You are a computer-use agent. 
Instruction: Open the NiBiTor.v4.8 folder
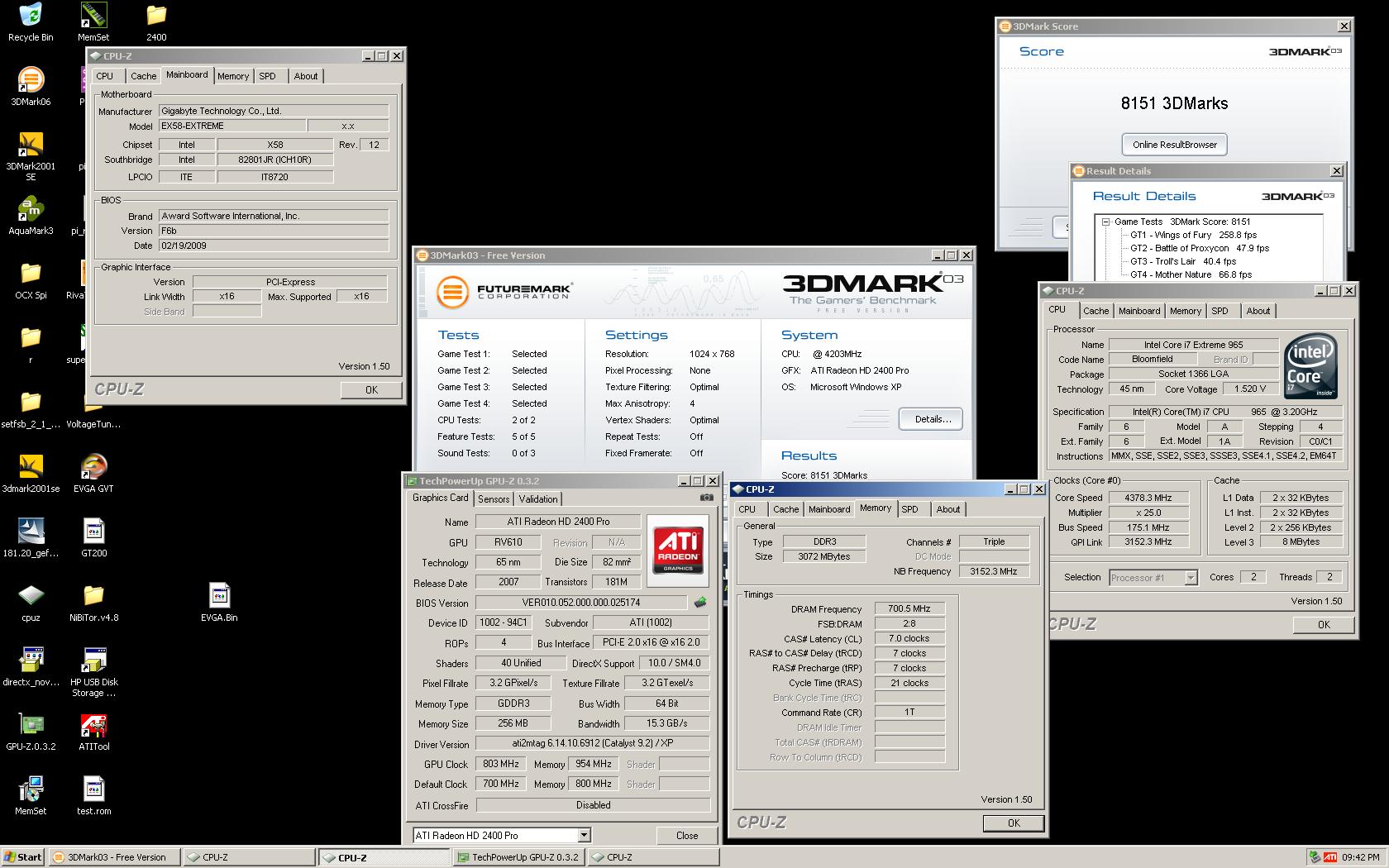[x=93, y=603]
